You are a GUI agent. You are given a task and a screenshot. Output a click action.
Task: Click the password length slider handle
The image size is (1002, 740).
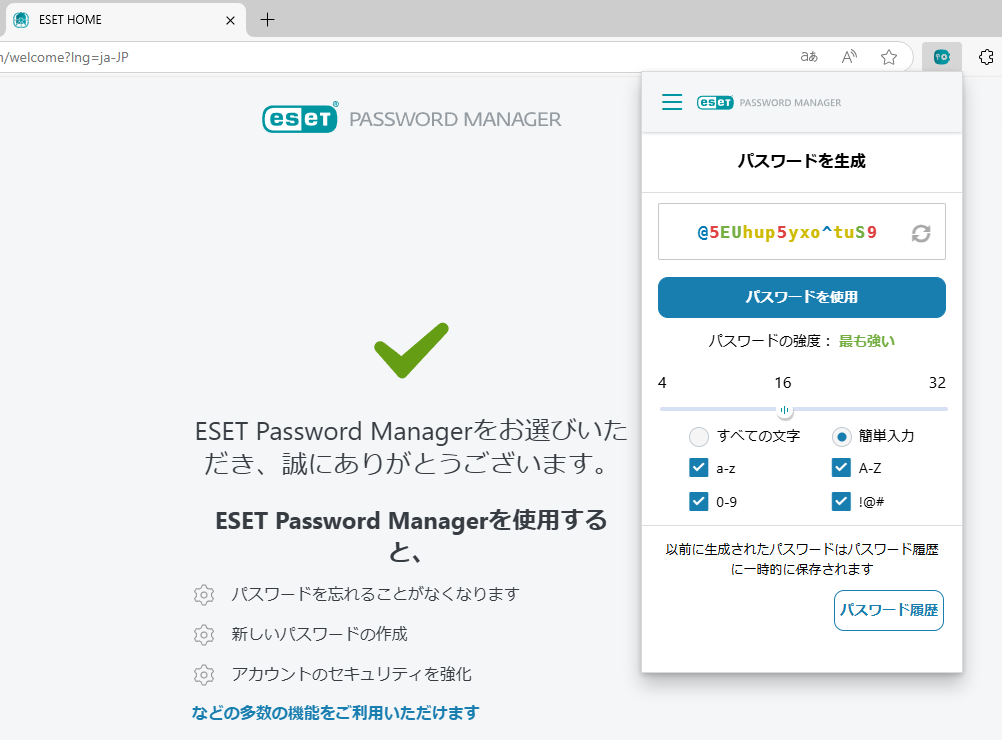784,410
